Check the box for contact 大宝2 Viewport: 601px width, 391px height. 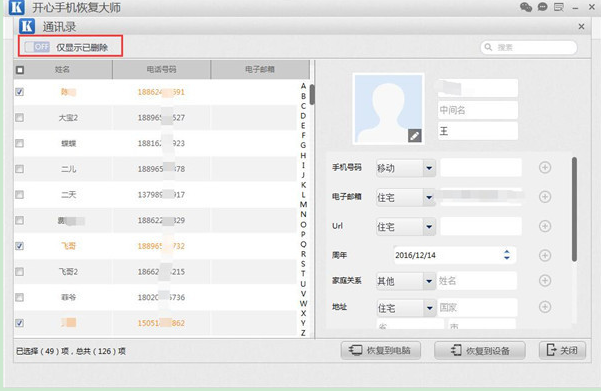tap(19, 117)
